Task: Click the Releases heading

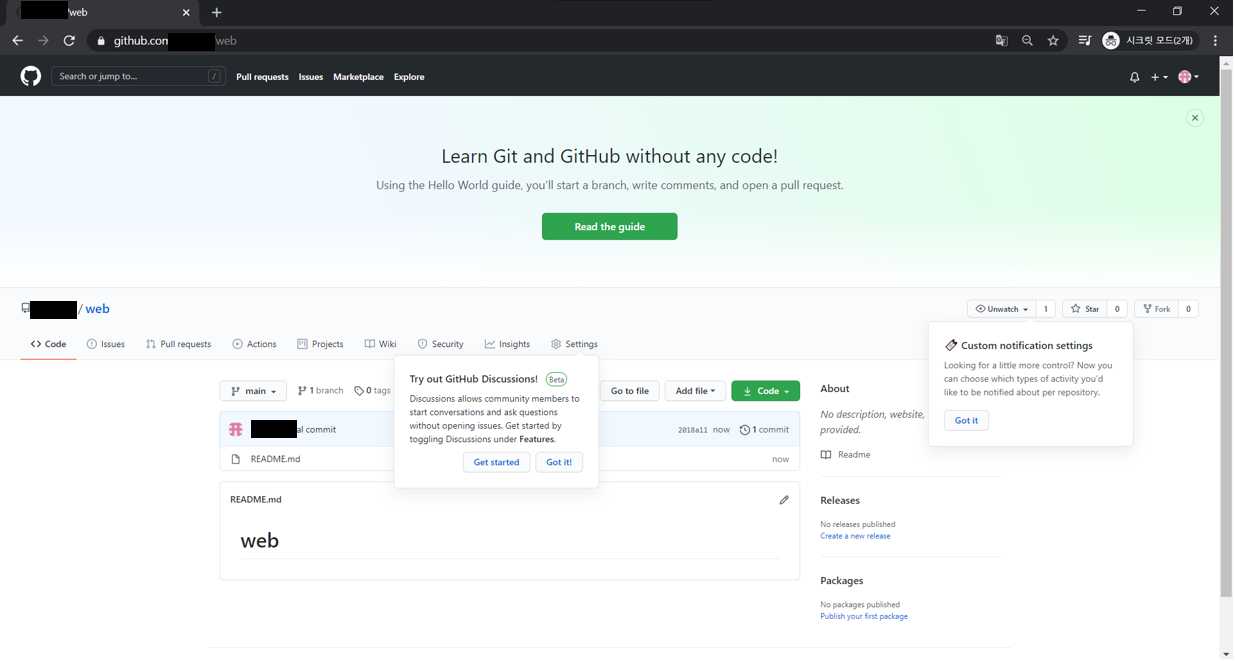Action: [x=840, y=500]
